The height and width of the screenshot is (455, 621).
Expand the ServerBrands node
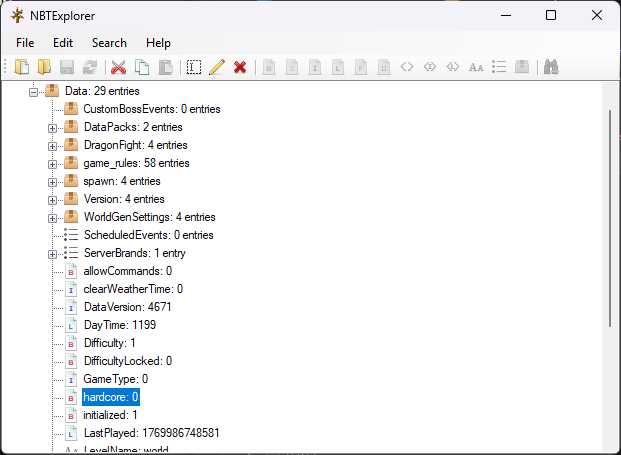click(x=53, y=253)
